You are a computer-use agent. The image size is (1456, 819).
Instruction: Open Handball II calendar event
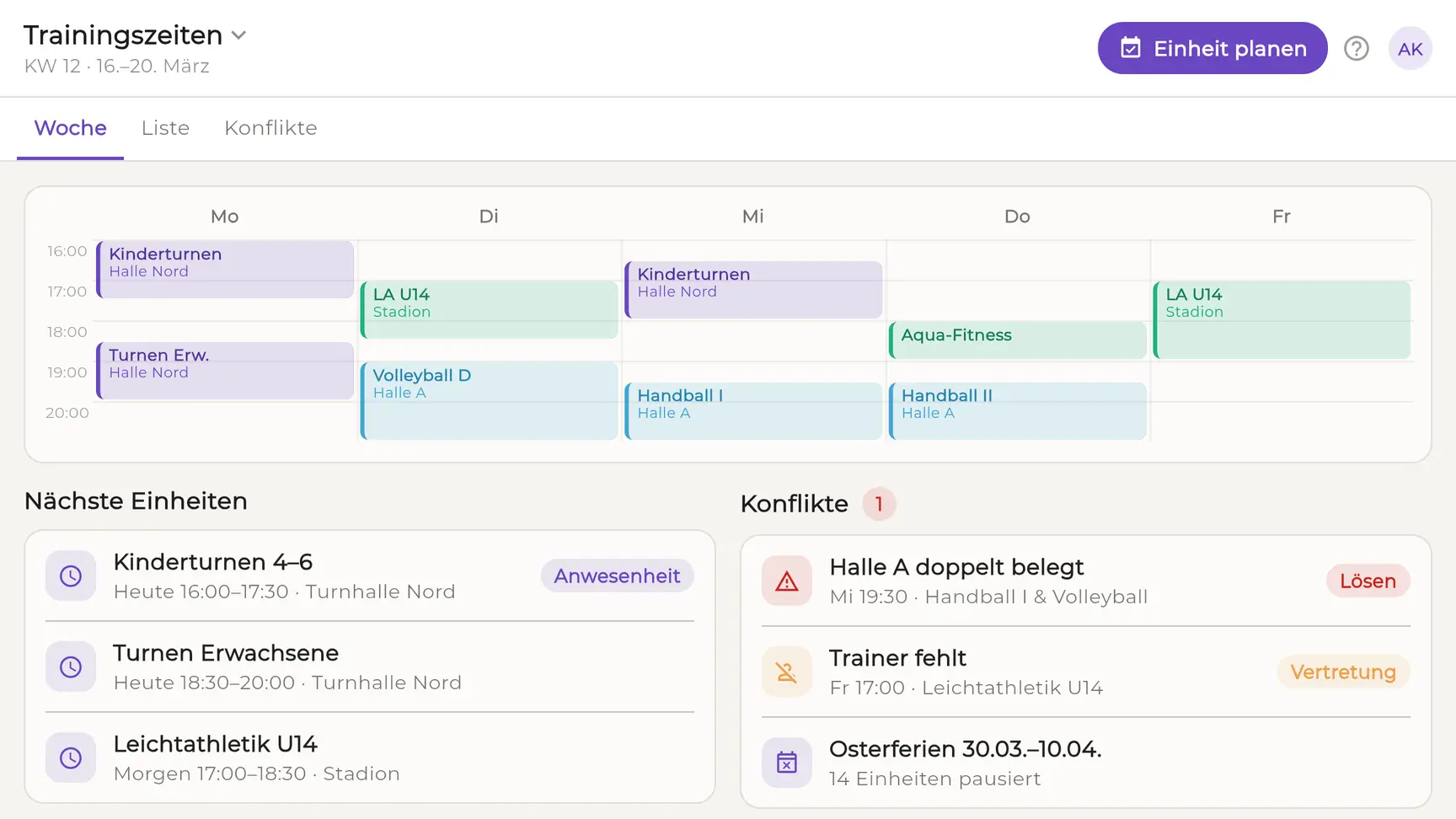pos(1018,411)
